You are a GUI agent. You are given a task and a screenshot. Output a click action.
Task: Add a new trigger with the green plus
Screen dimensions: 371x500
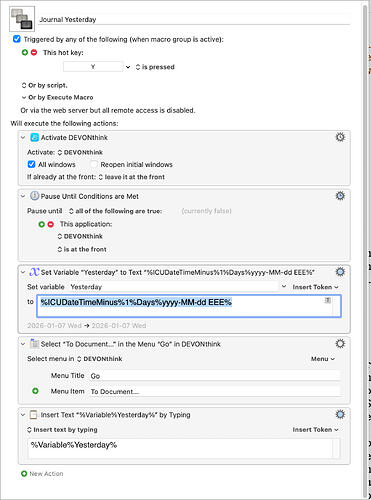coord(25,52)
